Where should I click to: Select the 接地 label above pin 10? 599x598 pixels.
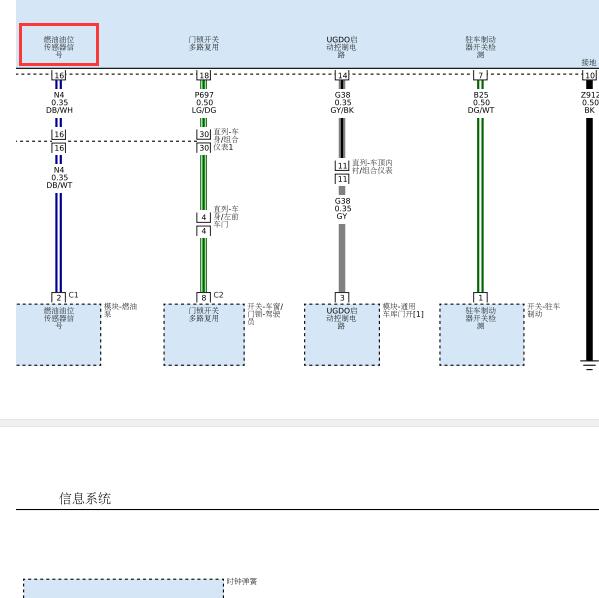[589, 62]
